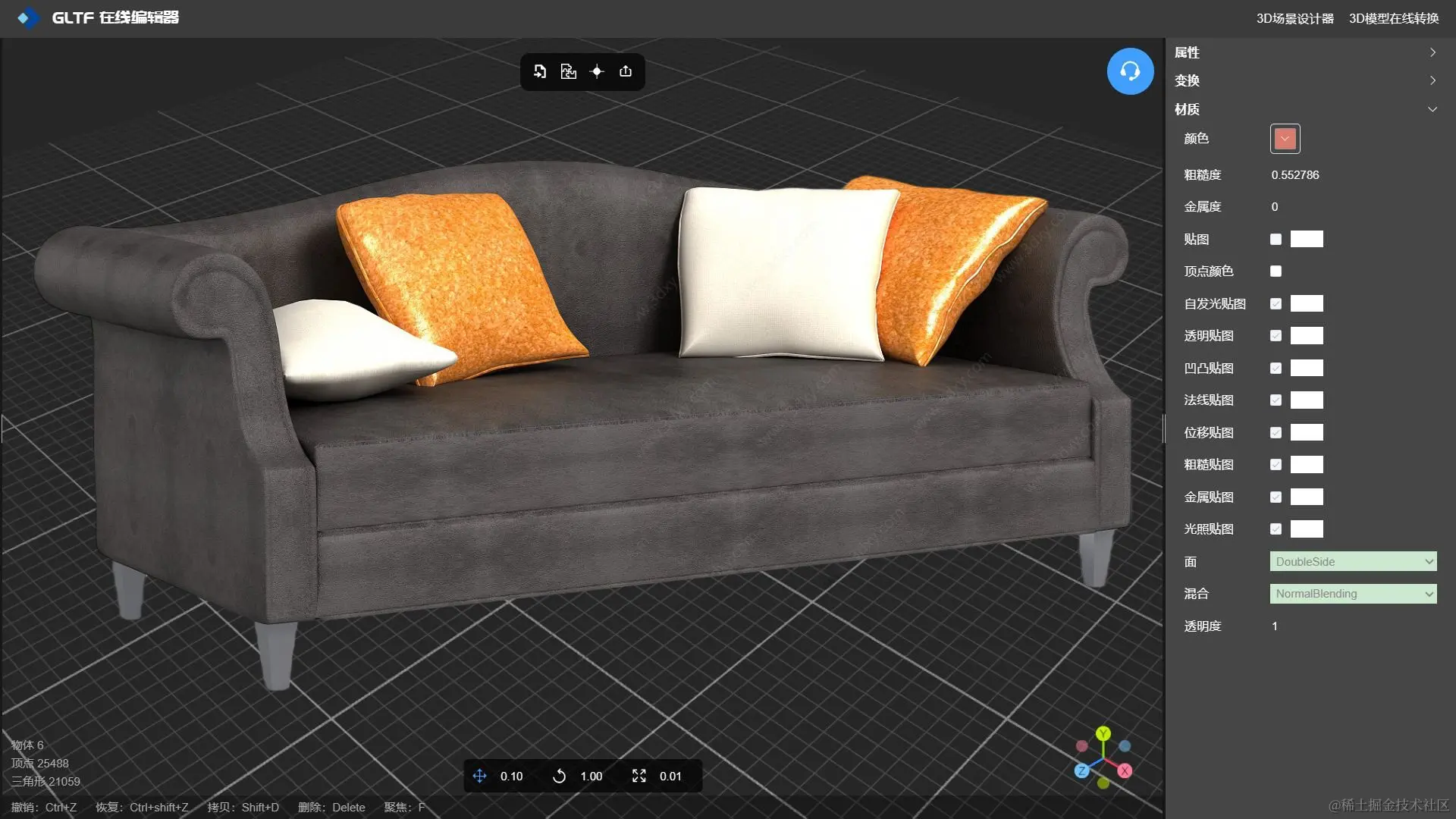1456x819 pixels.
Task: Click the puzzle piece icon in toolbar
Action: tap(568, 71)
